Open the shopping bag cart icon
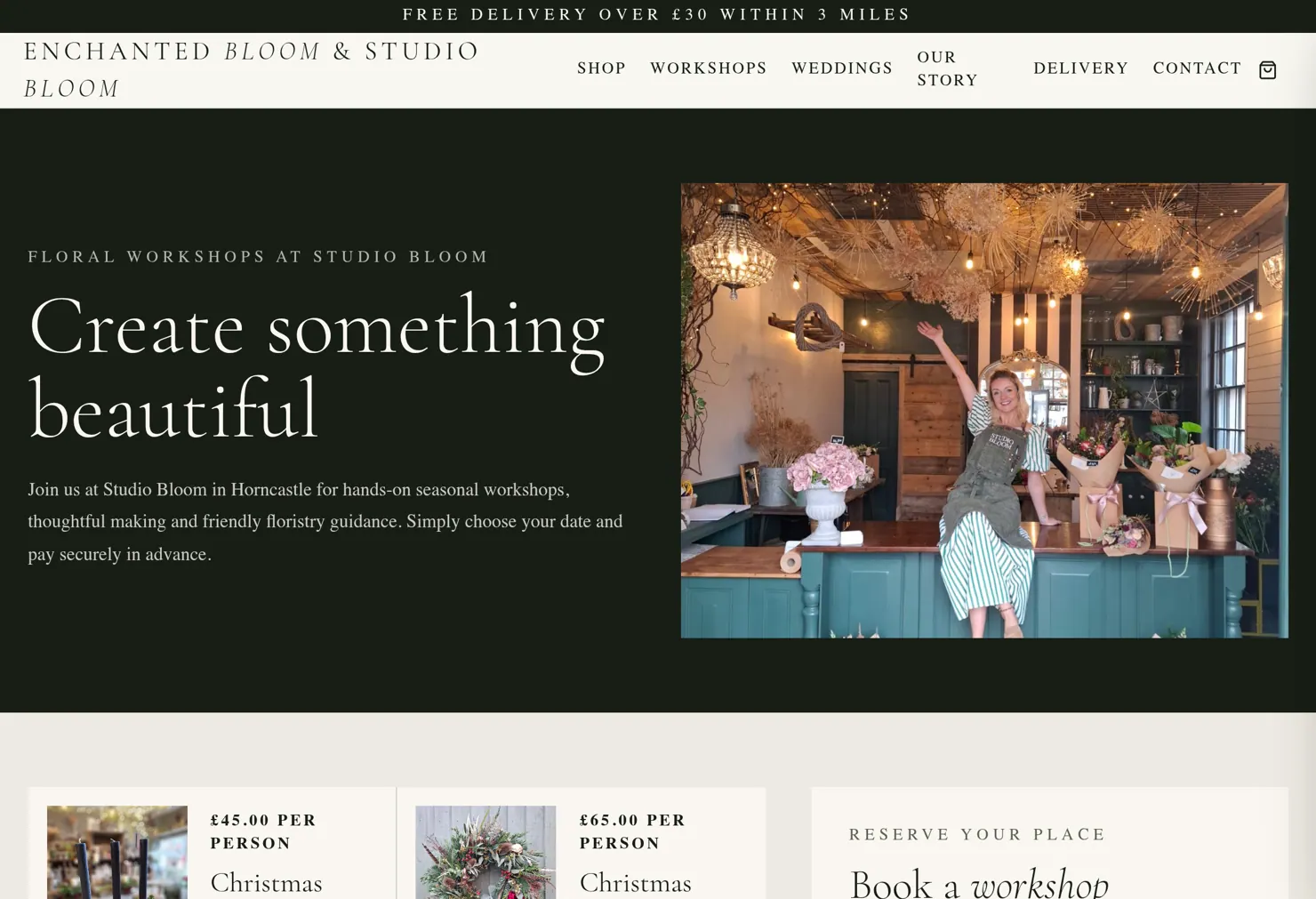 [1267, 69]
